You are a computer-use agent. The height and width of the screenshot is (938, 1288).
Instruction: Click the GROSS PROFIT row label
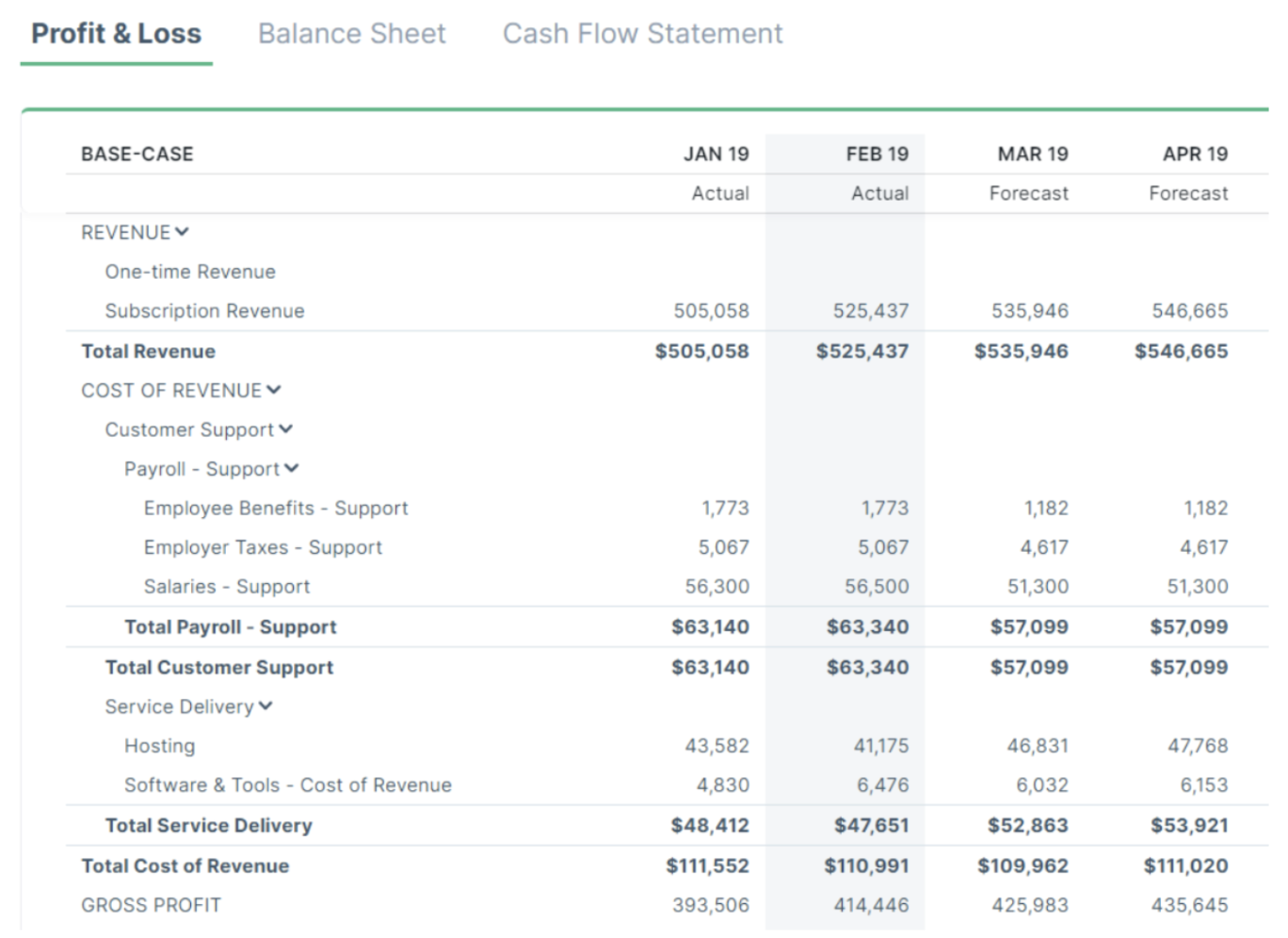click(152, 904)
